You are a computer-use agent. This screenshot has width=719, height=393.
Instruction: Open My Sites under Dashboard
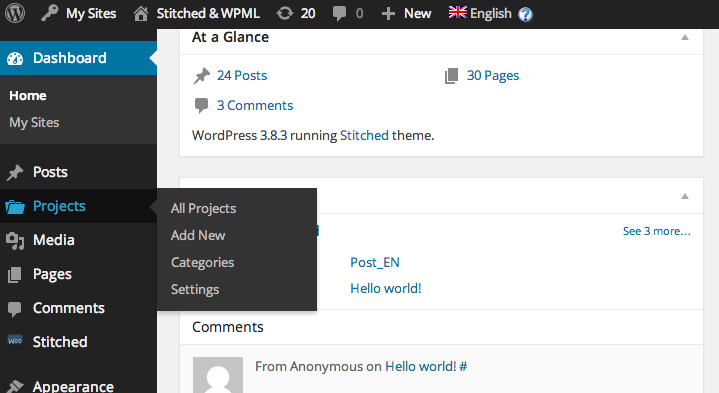pyautogui.click(x=34, y=122)
